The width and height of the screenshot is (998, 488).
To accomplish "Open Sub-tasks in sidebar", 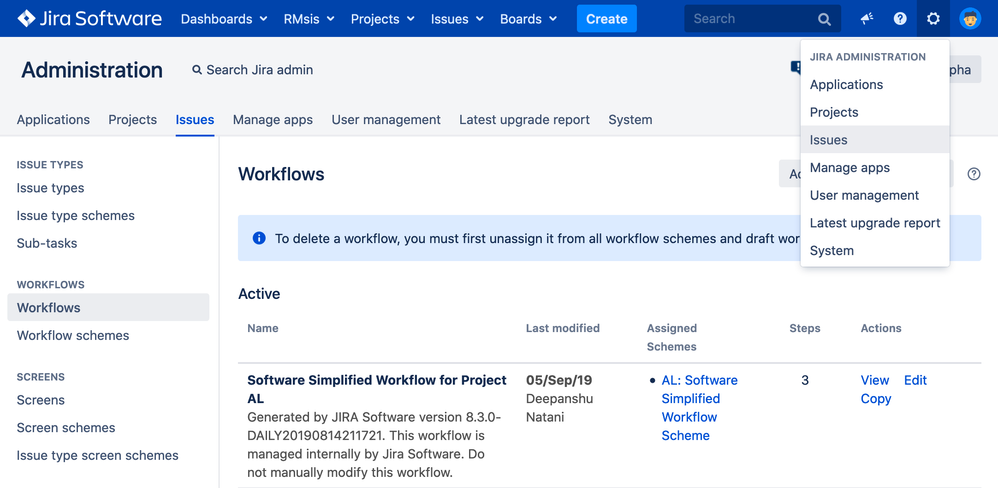I will point(47,244).
